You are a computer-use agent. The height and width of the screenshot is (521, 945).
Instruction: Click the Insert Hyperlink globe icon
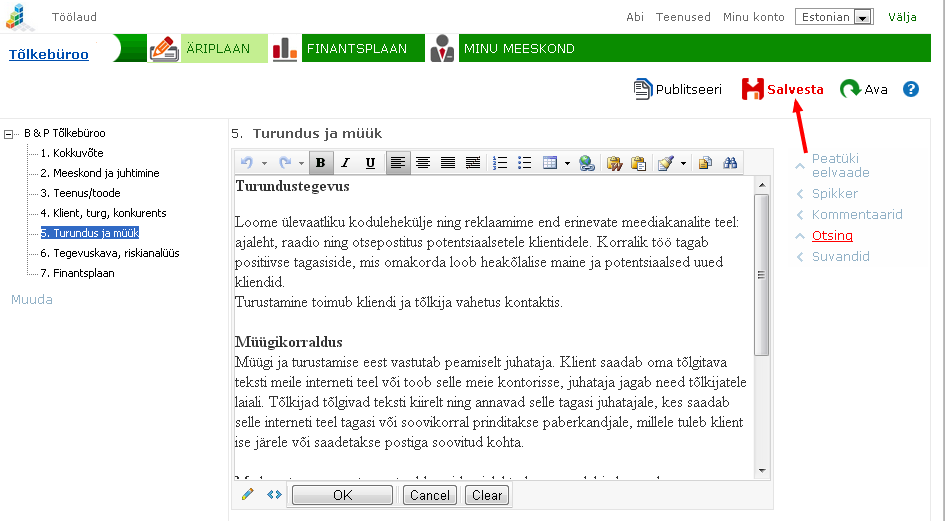[x=586, y=163]
